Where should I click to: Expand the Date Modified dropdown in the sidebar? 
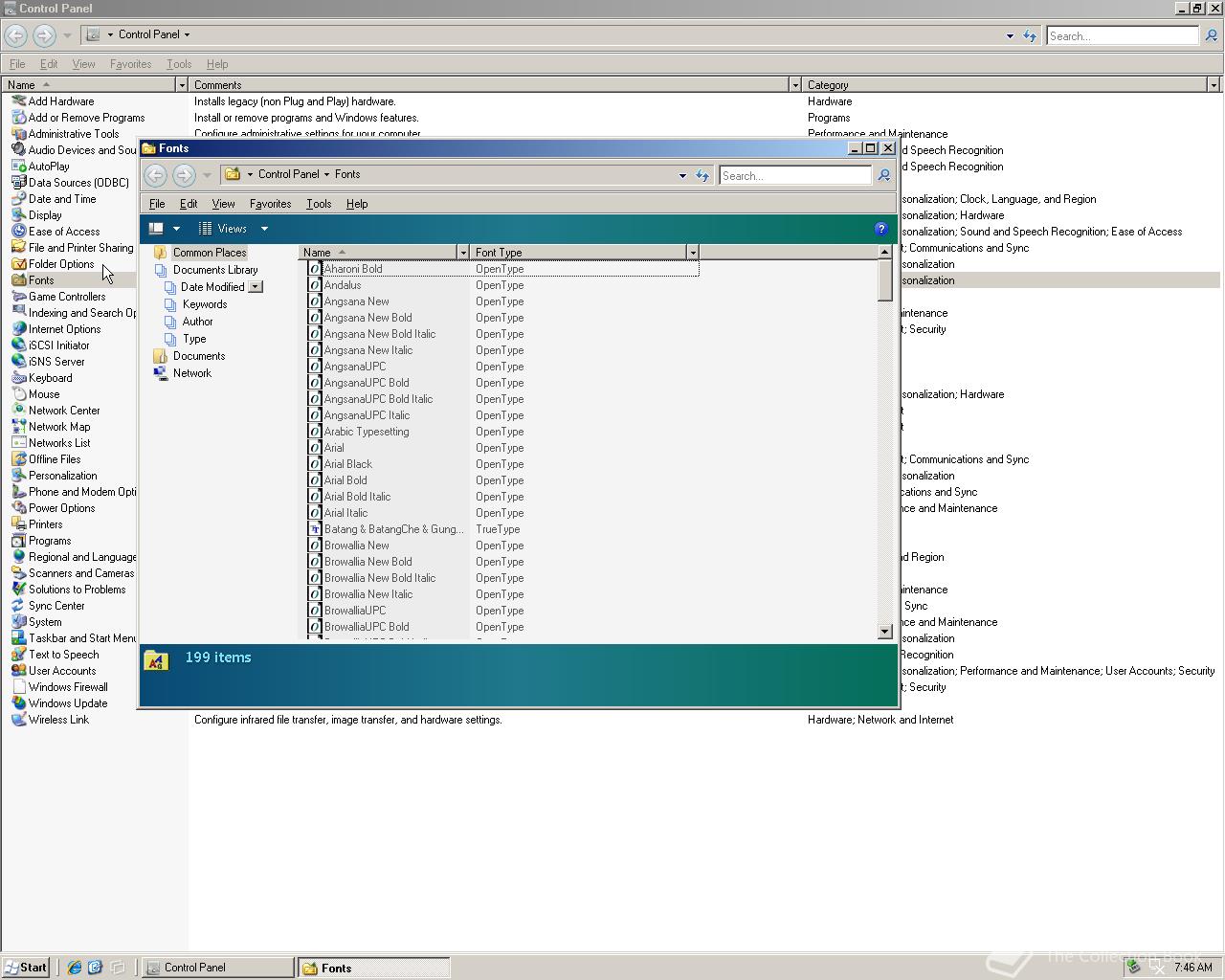coord(256,287)
